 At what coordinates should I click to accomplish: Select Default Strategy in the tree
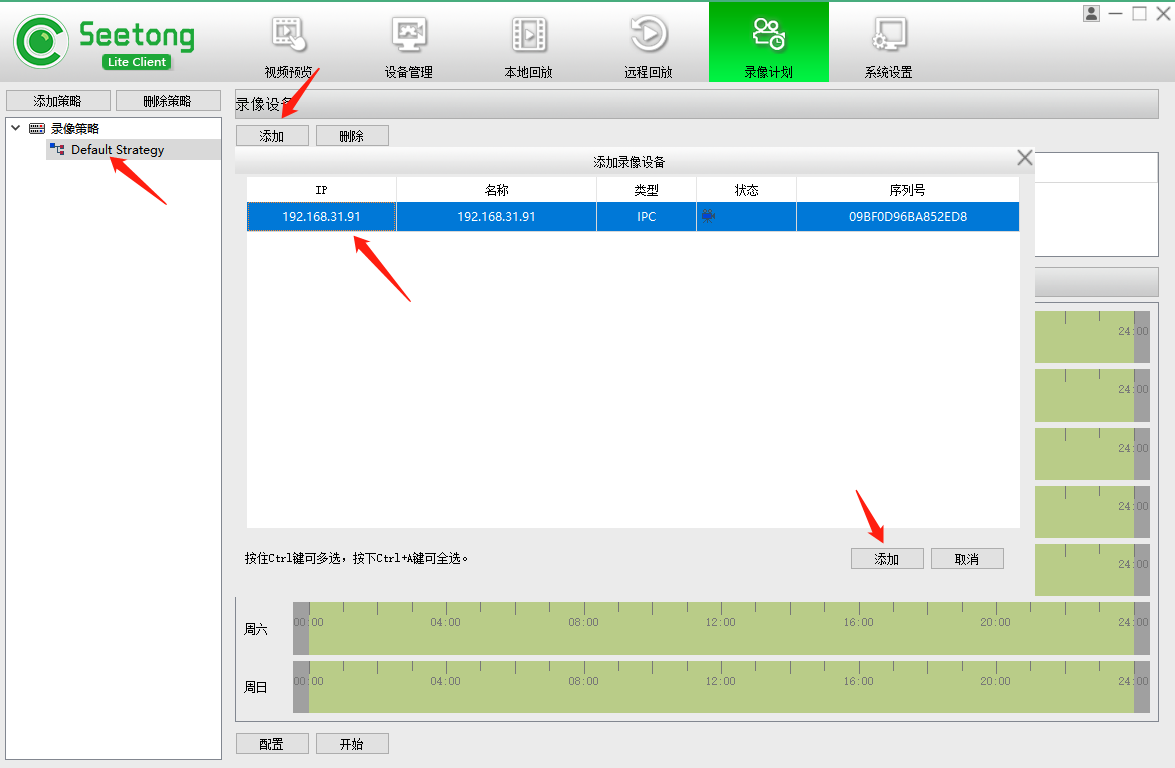[x=117, y=150]
